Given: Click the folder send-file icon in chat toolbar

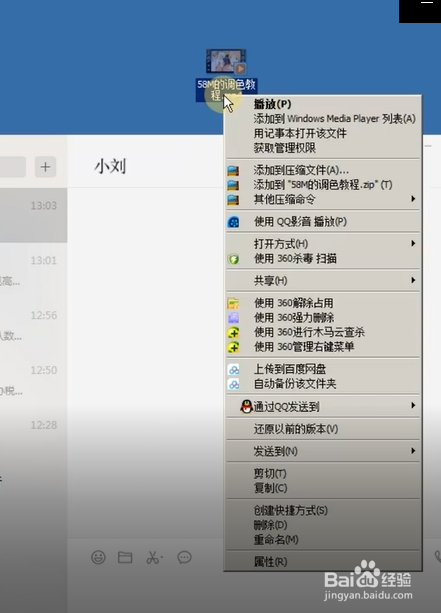Looking at the screenshot, I should click(x=125, y=557).
